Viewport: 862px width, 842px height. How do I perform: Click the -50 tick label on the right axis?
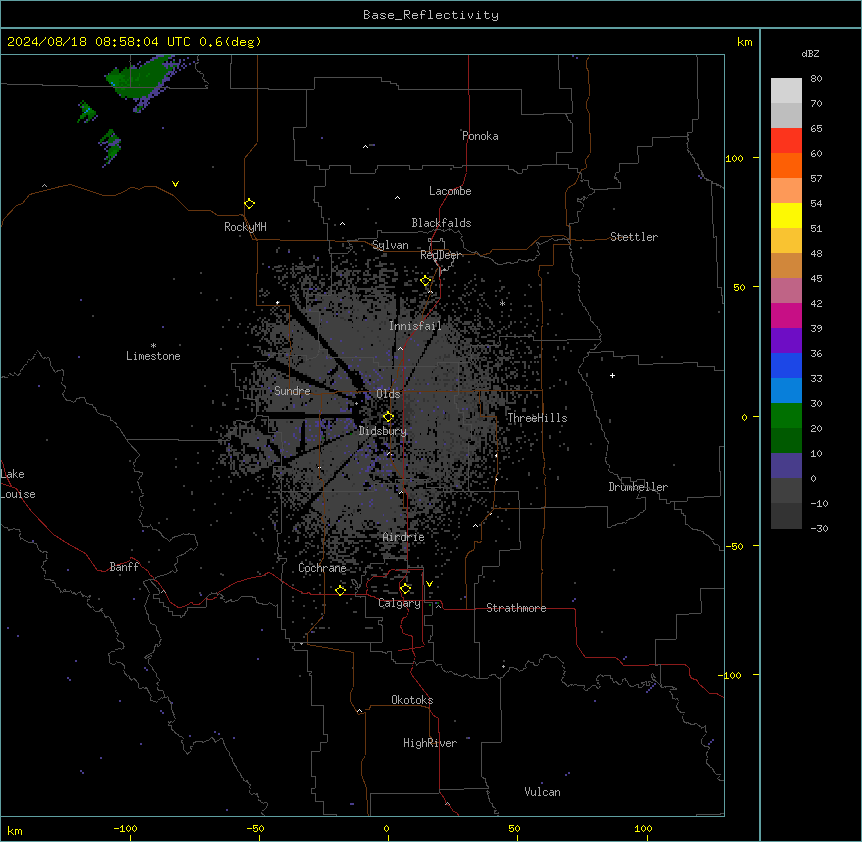point(734,546)
